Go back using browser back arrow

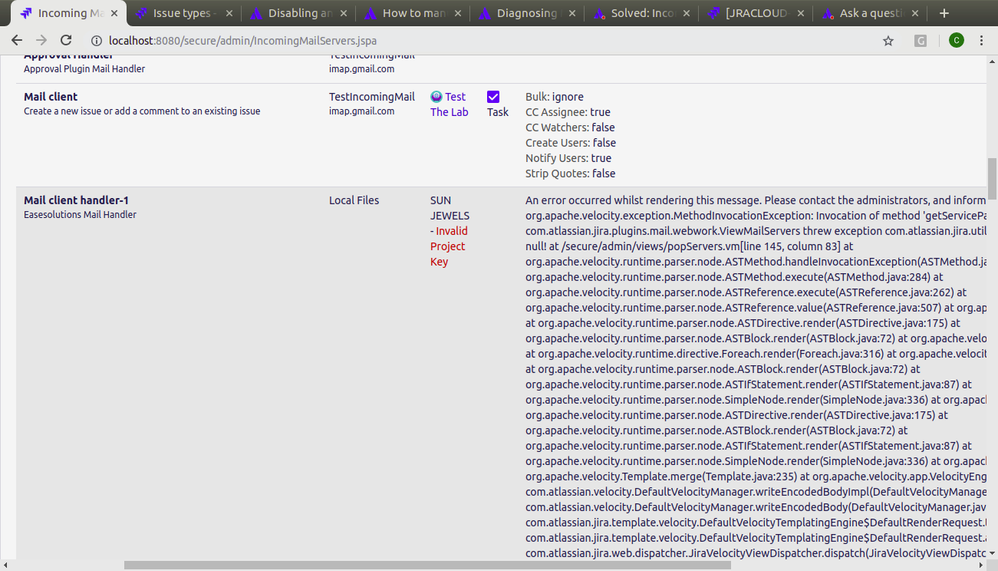coord(17,40)
